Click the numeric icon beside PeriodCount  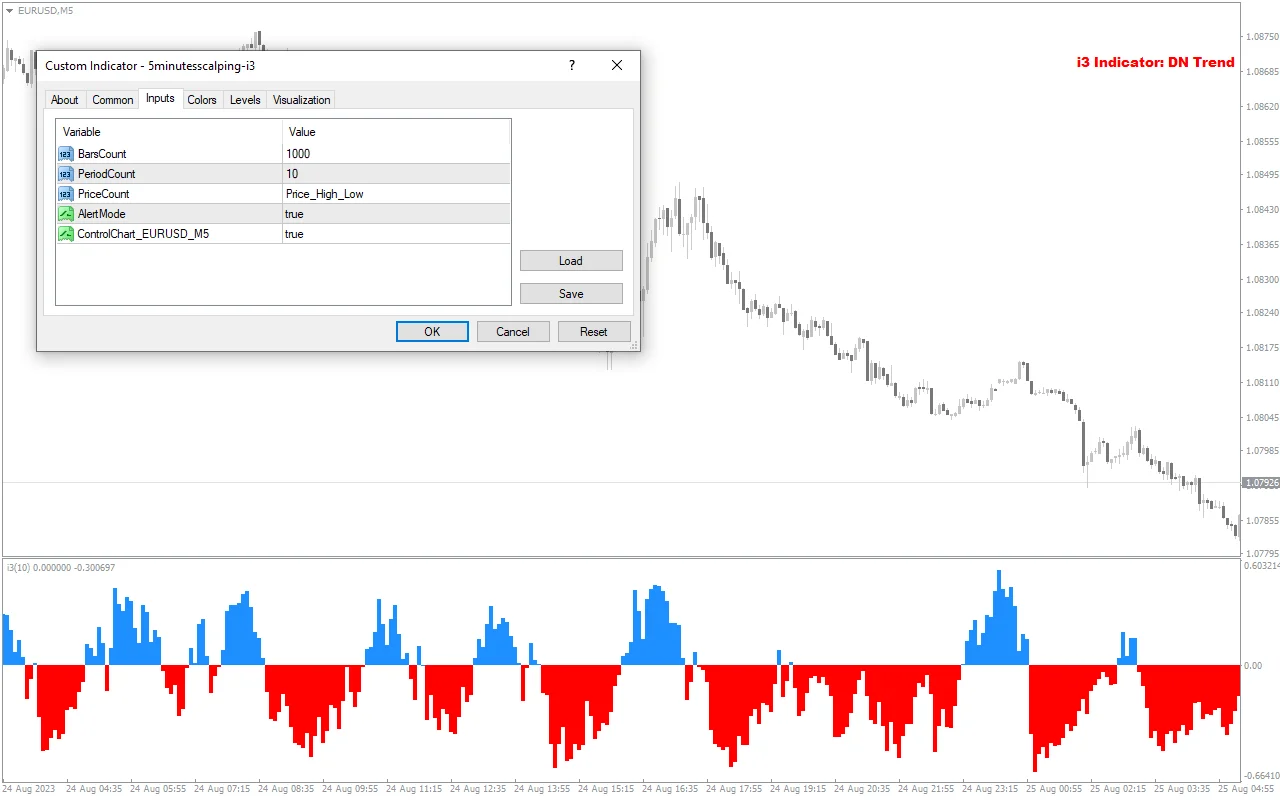65,173
